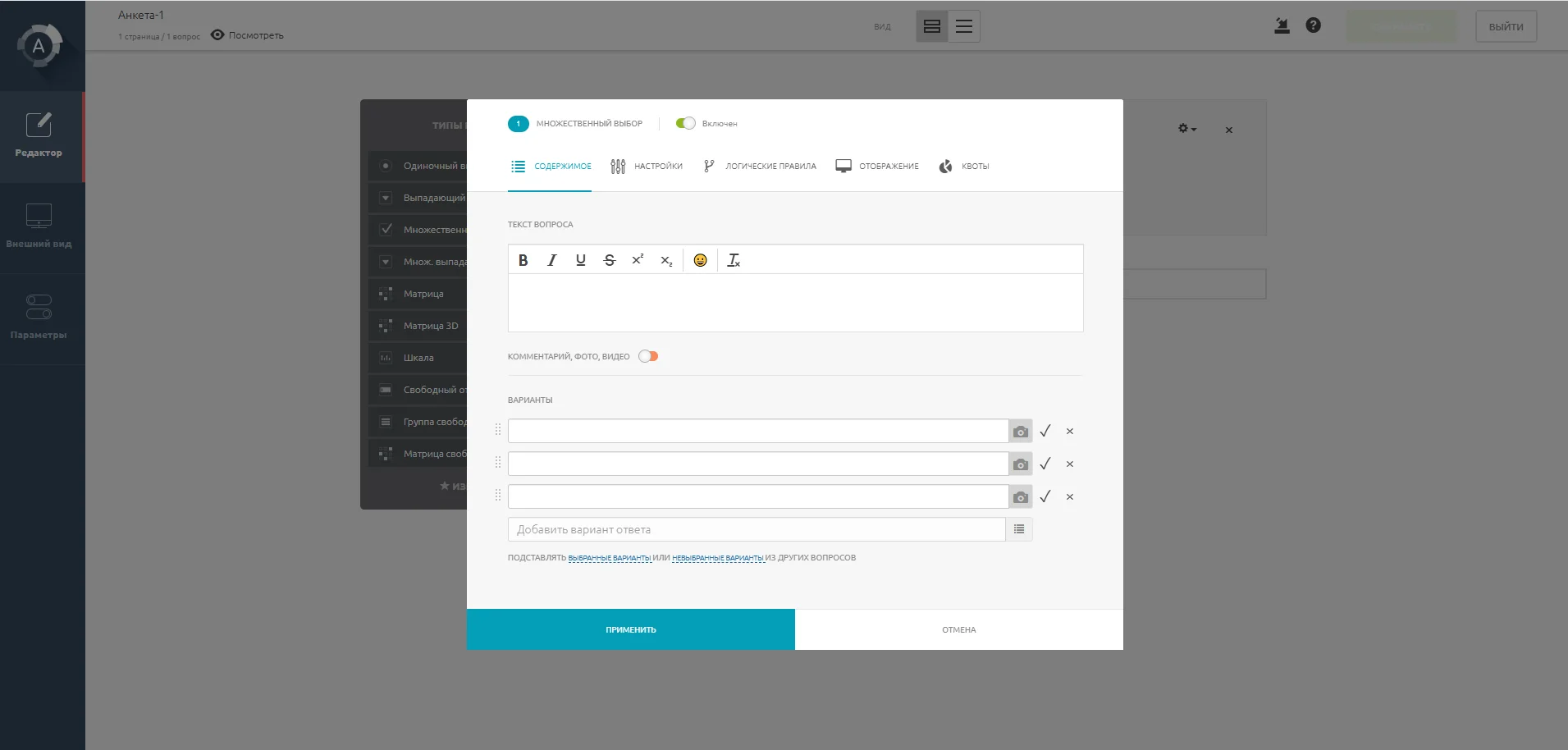1568x750 pixels.
Task: Enable the Комментарий, фото, видео switch
Action: (648, 356)
